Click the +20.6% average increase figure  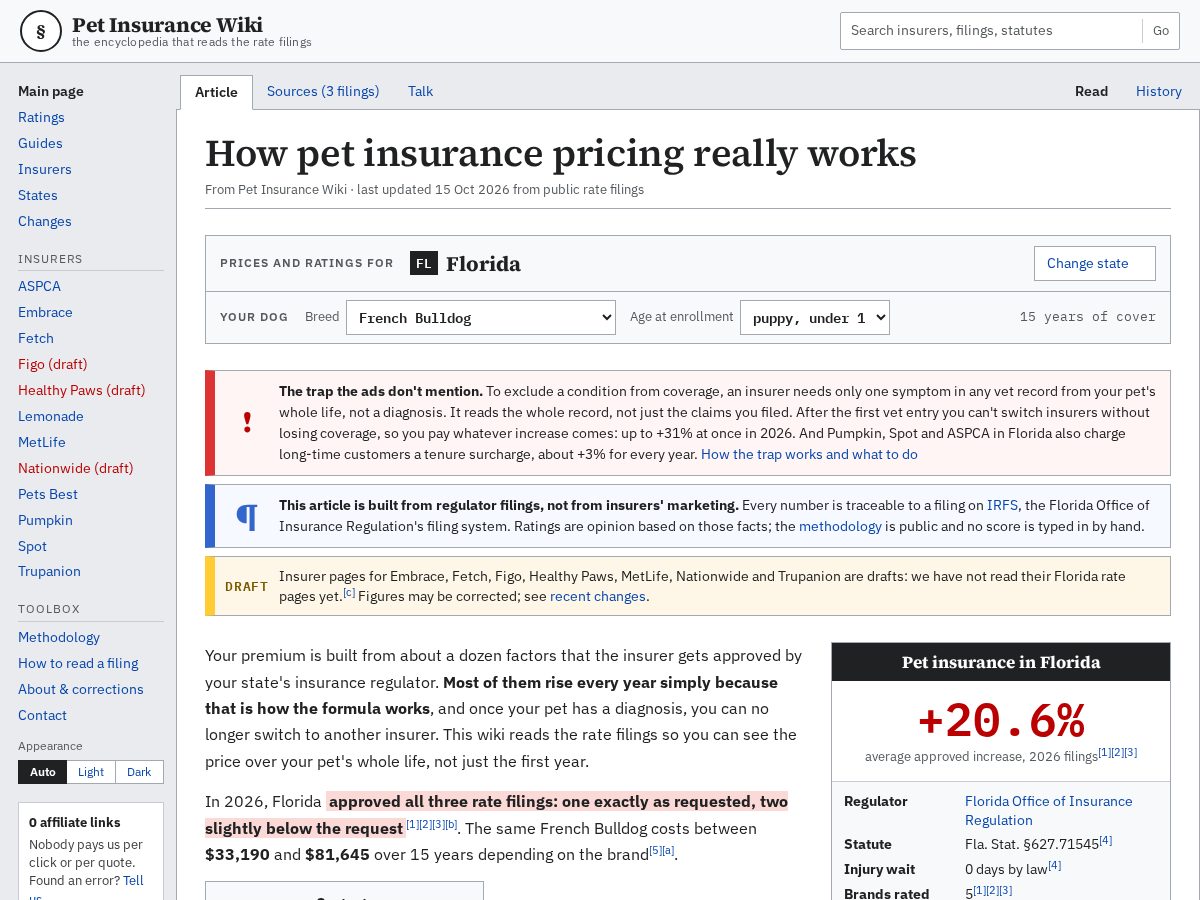coord(1001,720)
